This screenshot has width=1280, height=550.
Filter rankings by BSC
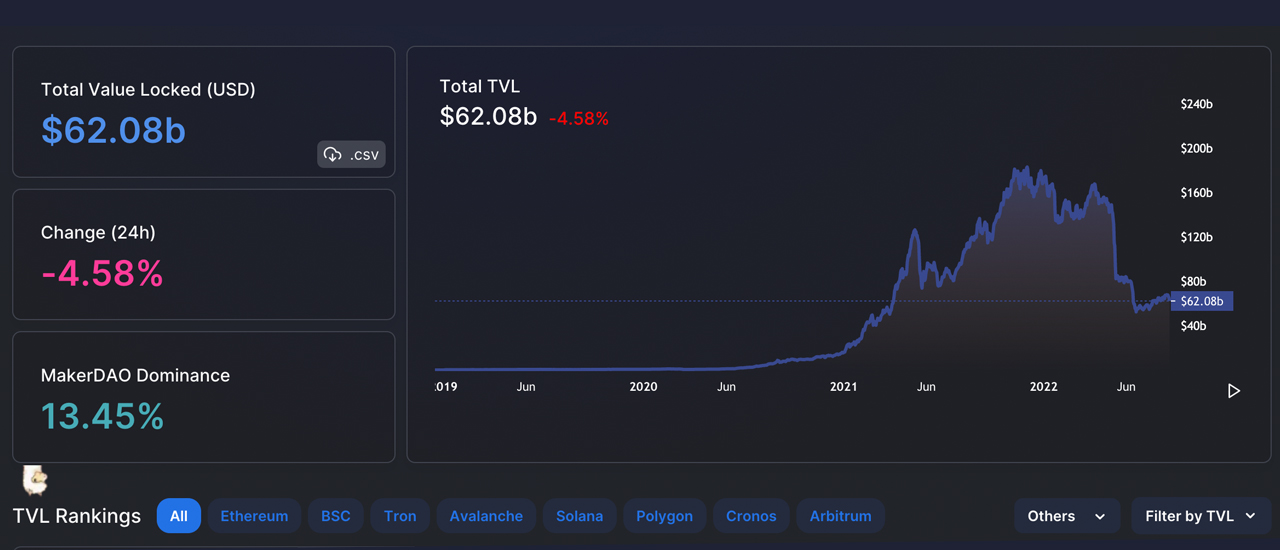[336, 516]
